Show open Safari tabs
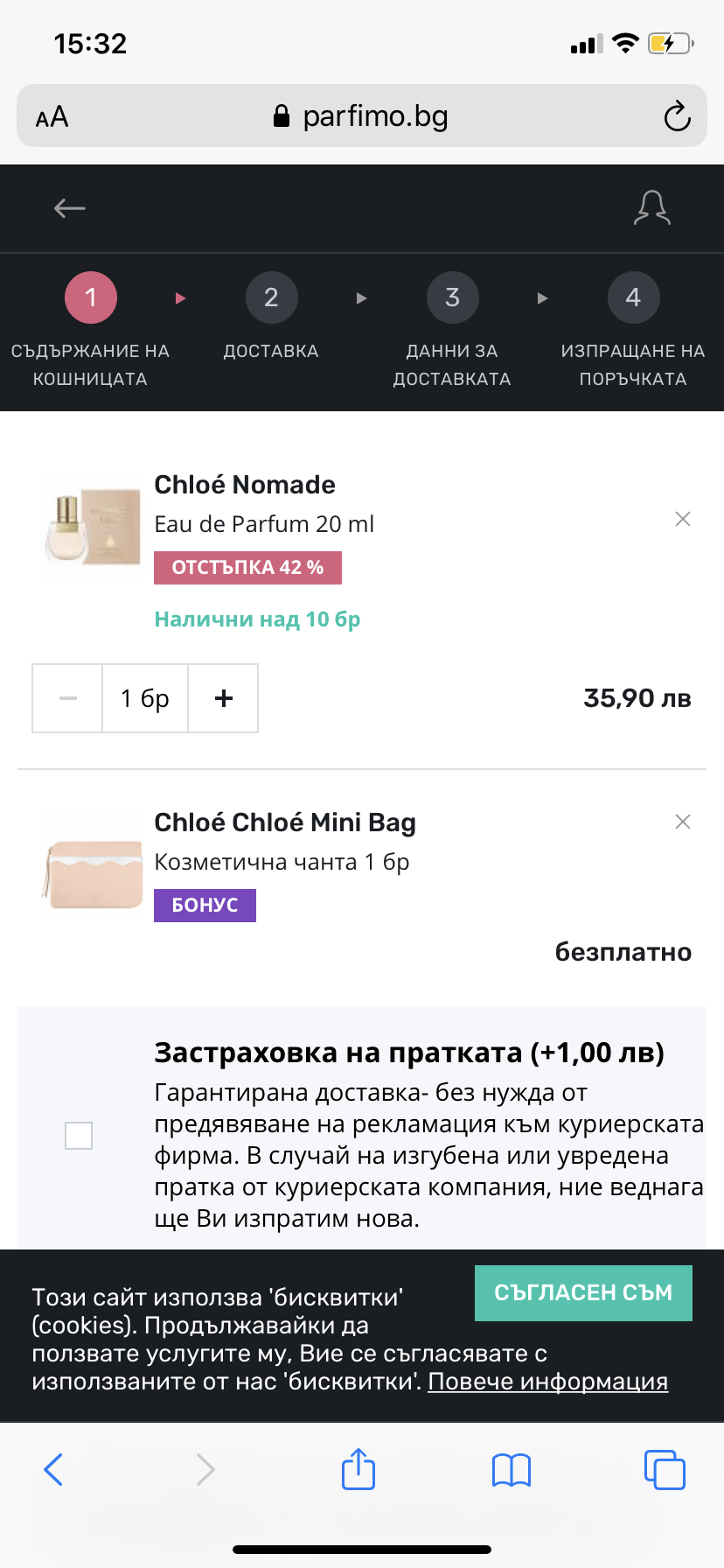Image resolution: width=724 pixels, height=1568 pixels. point(665,1469)
